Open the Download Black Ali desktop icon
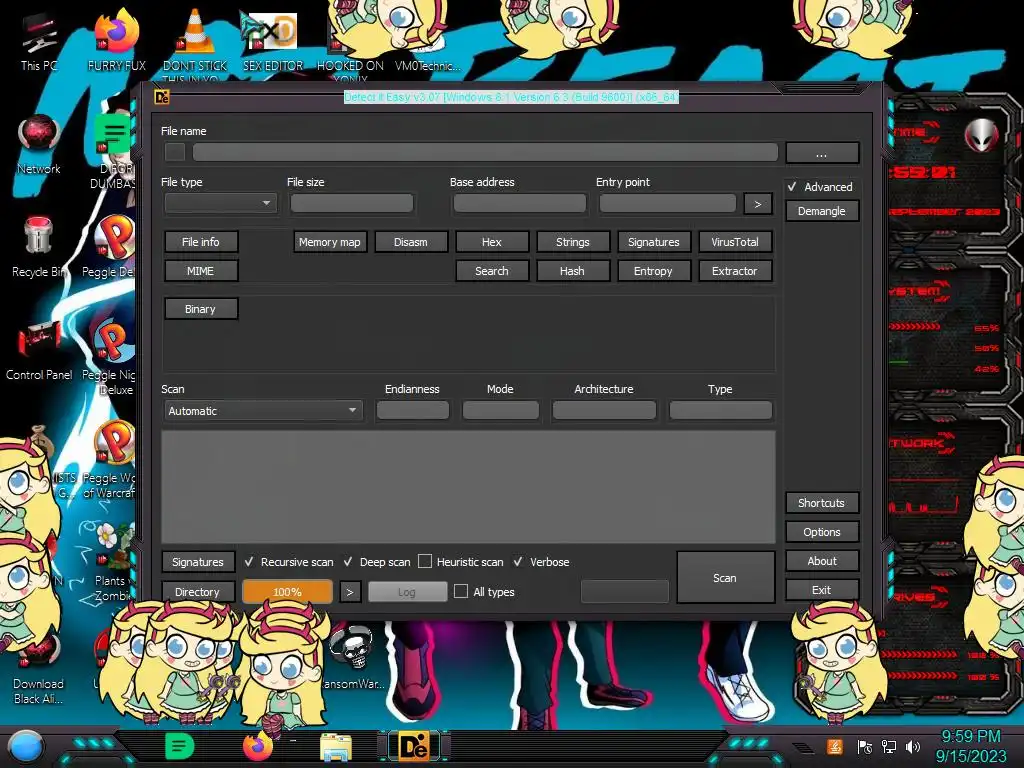The image size is (1024, 768). (x=39, y=671)
